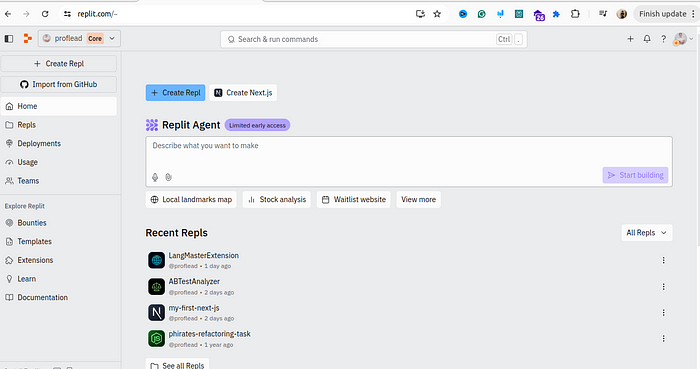This screenshot has width=700, height=369.
Task: Click the blue Create Repl button
Action: click(175, 93)
